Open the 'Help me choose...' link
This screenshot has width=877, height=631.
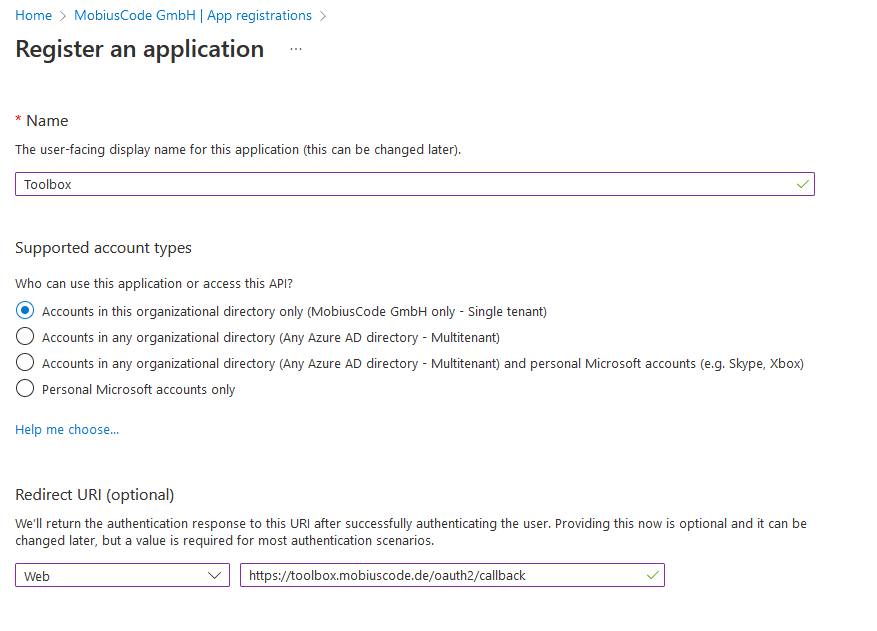(x=66, y=429)
